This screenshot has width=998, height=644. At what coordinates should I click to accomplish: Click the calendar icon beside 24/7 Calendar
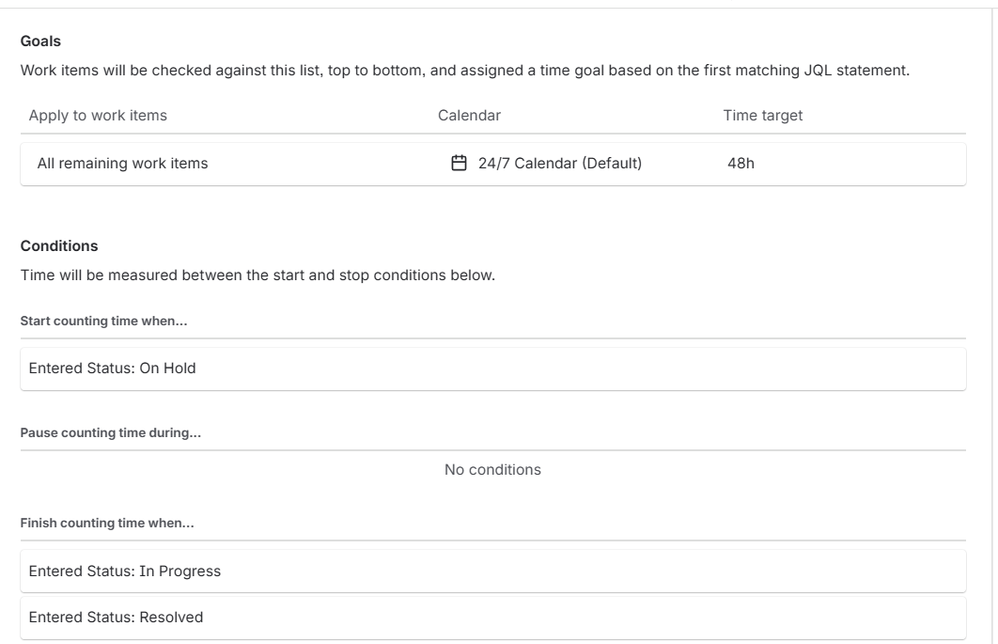click(x=459, y=163)
